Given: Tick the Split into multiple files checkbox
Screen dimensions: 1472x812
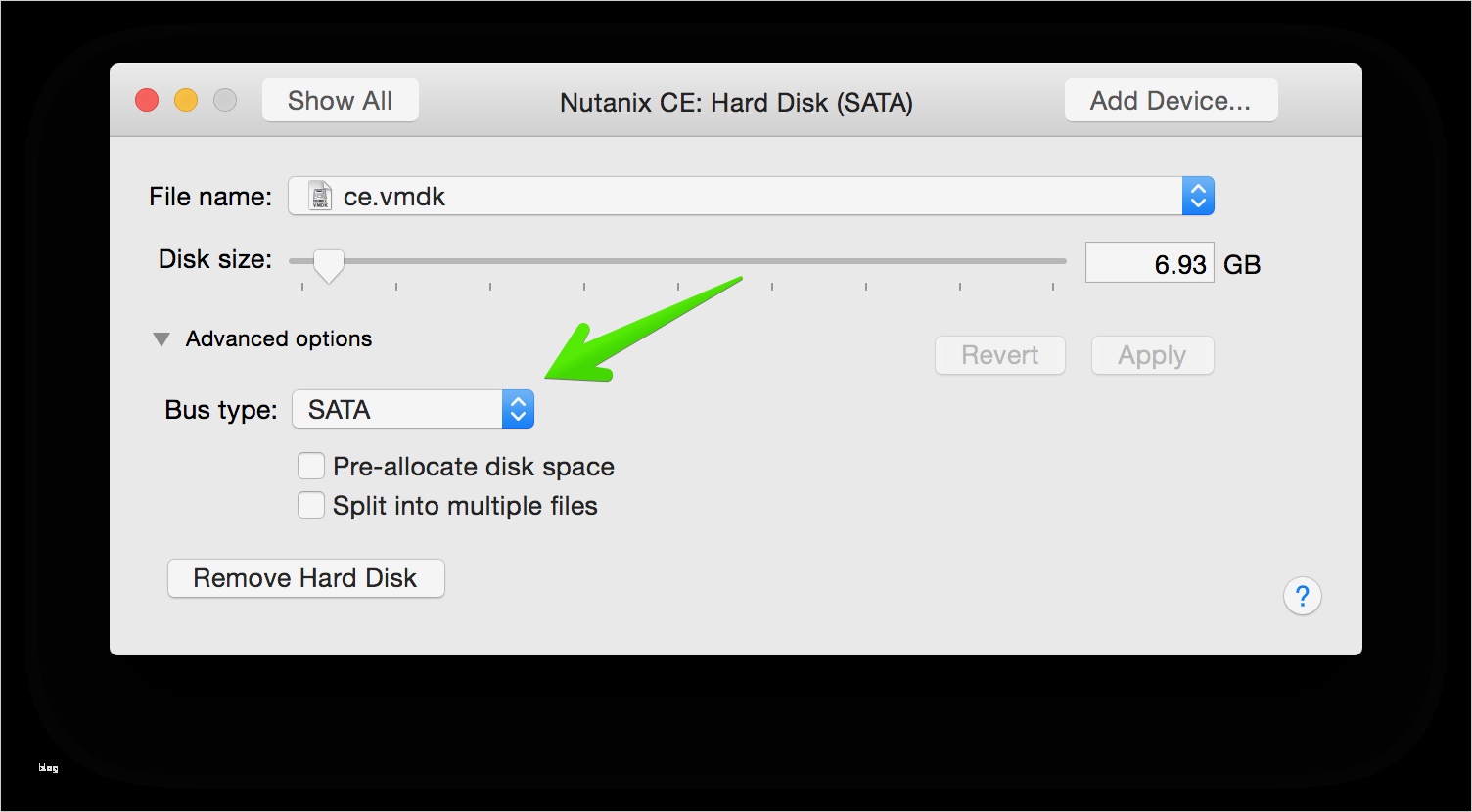Looking at the screenshot, I should click(311, 505).
